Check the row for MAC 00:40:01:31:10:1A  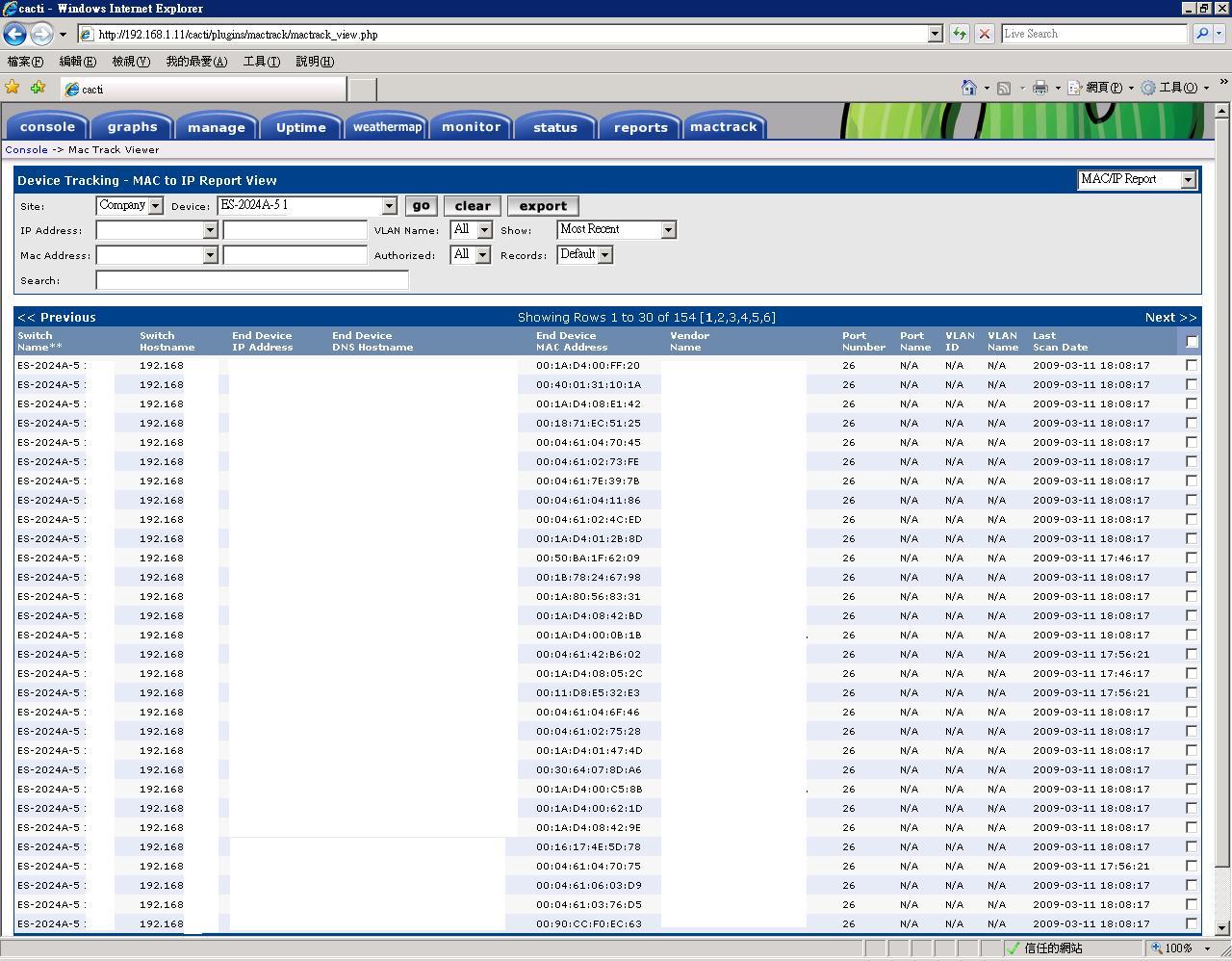pos(1192,384)
